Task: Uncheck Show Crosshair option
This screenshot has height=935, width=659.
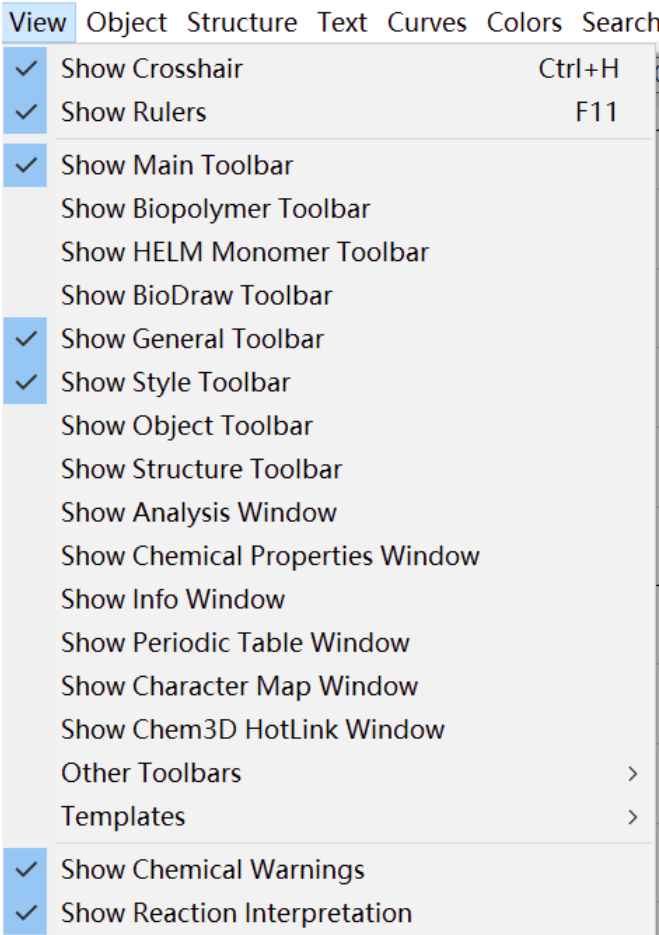Action: [x=327, y=69]
